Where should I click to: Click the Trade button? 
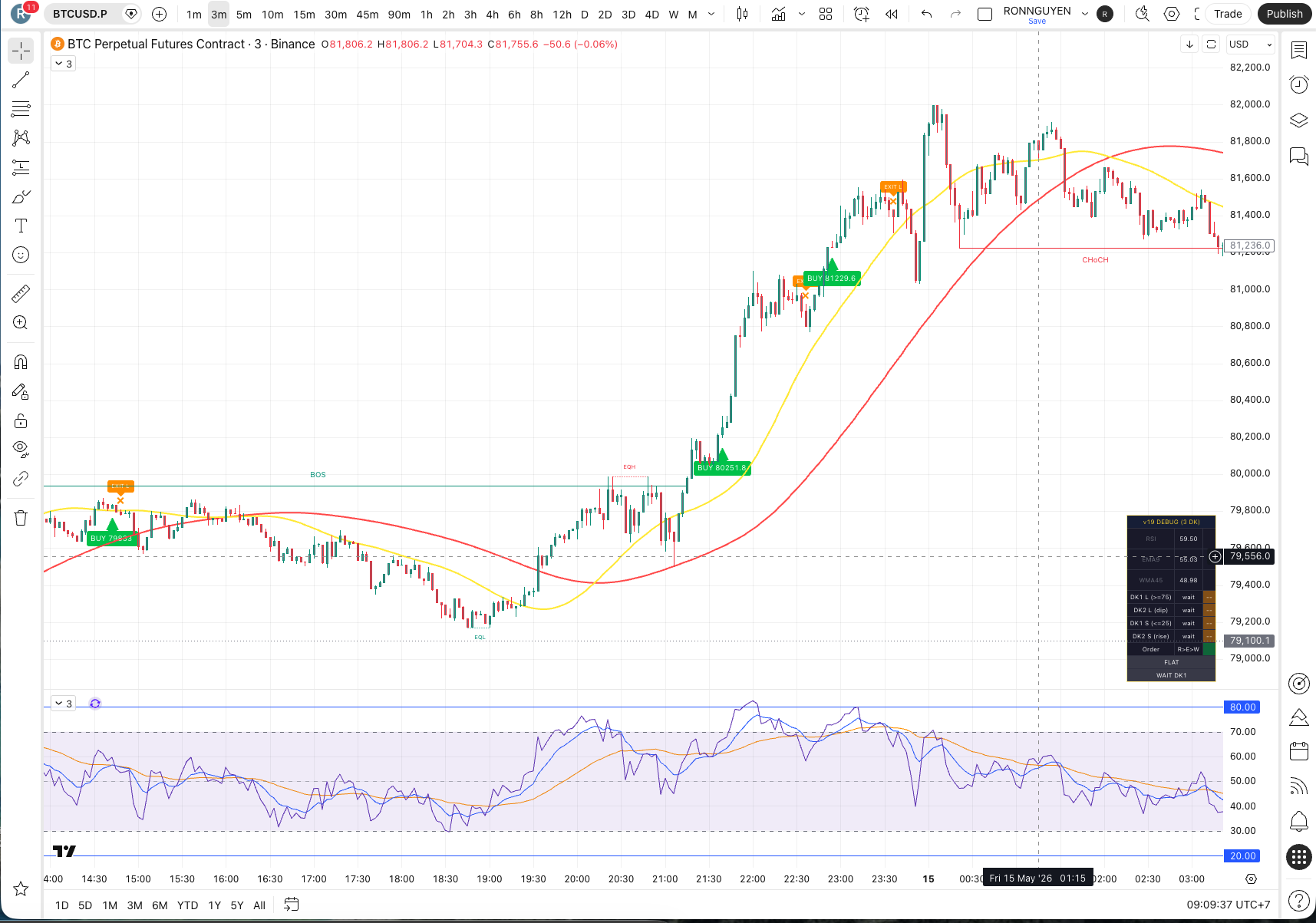1228,14
